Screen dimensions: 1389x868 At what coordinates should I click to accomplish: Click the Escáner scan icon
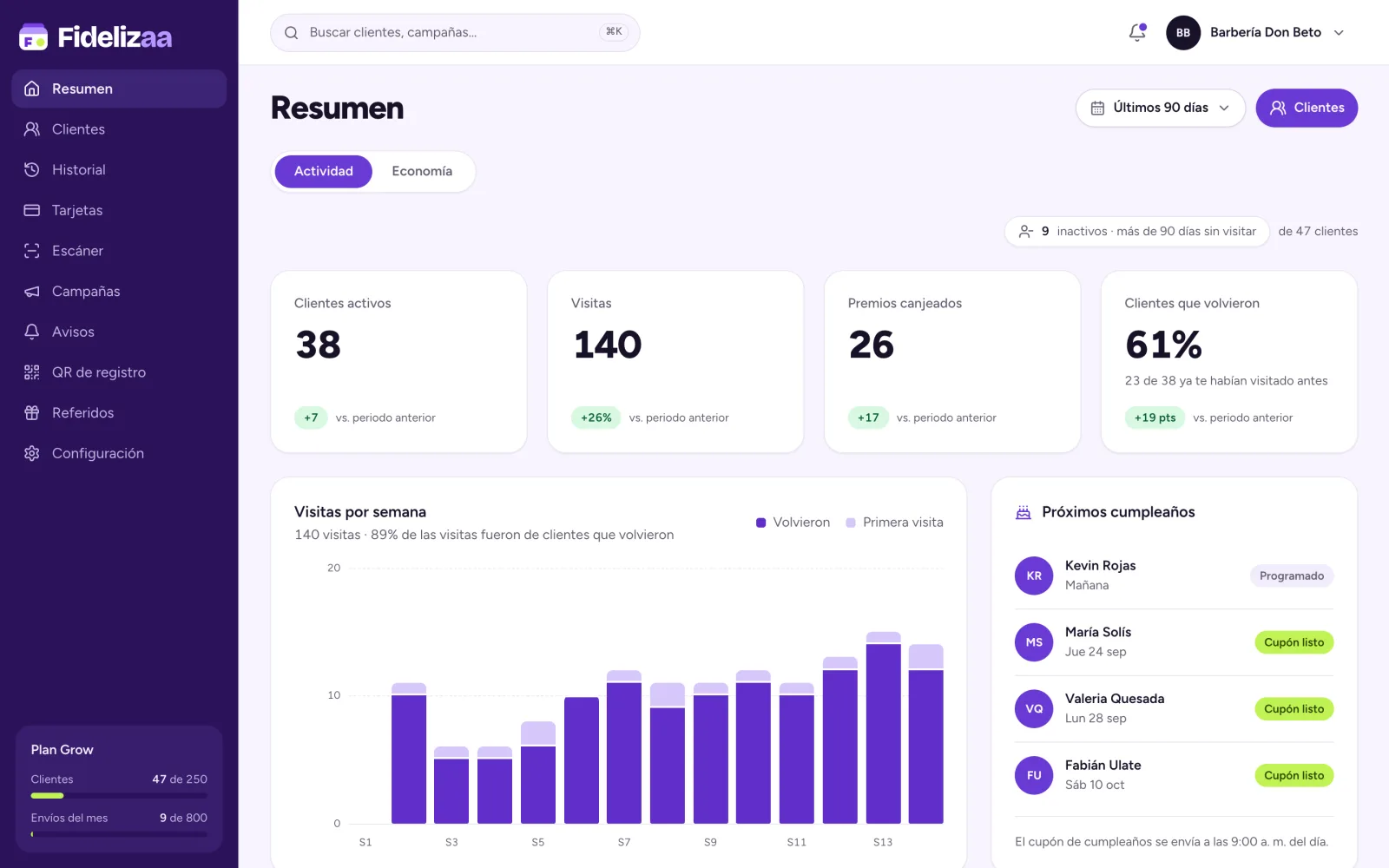point(32,251)
